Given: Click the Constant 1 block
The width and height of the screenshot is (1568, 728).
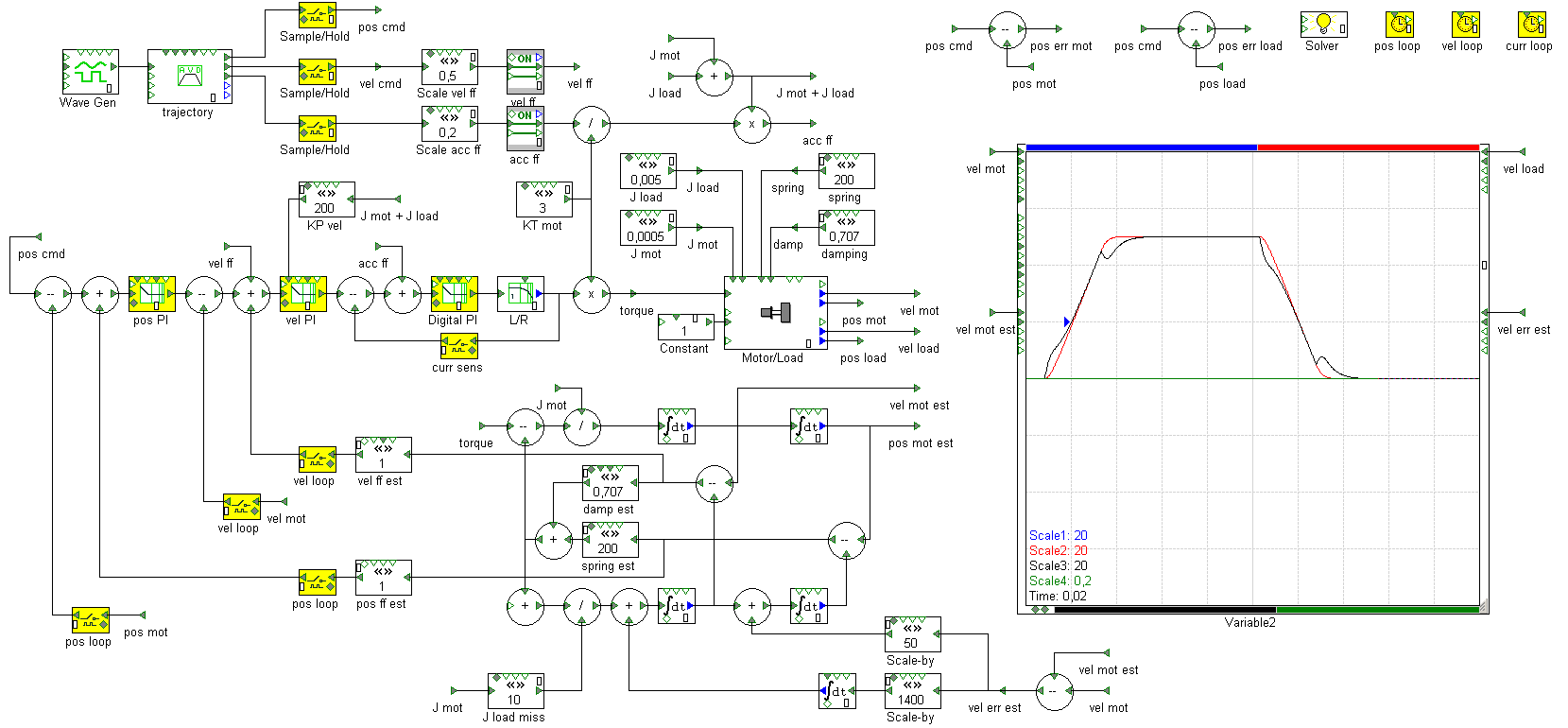Looking at the screenshot, I should click(685, 327).
